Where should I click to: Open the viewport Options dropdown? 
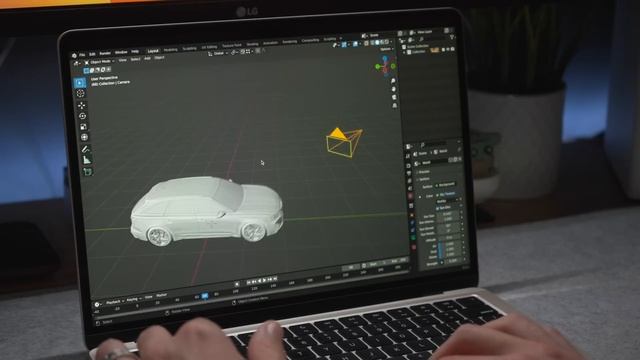point(386,49)
